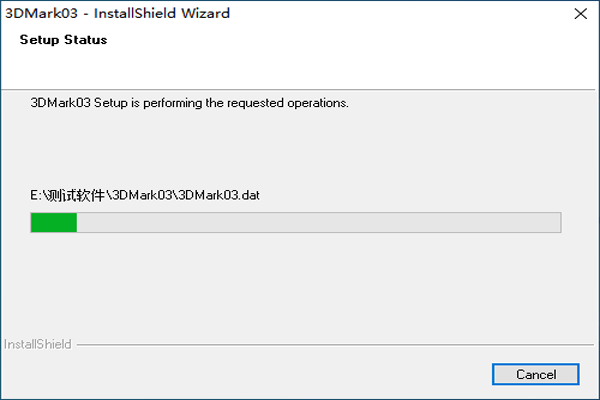
Task: Click the green filled part of progress bar
Action: [x=54, y=222]
